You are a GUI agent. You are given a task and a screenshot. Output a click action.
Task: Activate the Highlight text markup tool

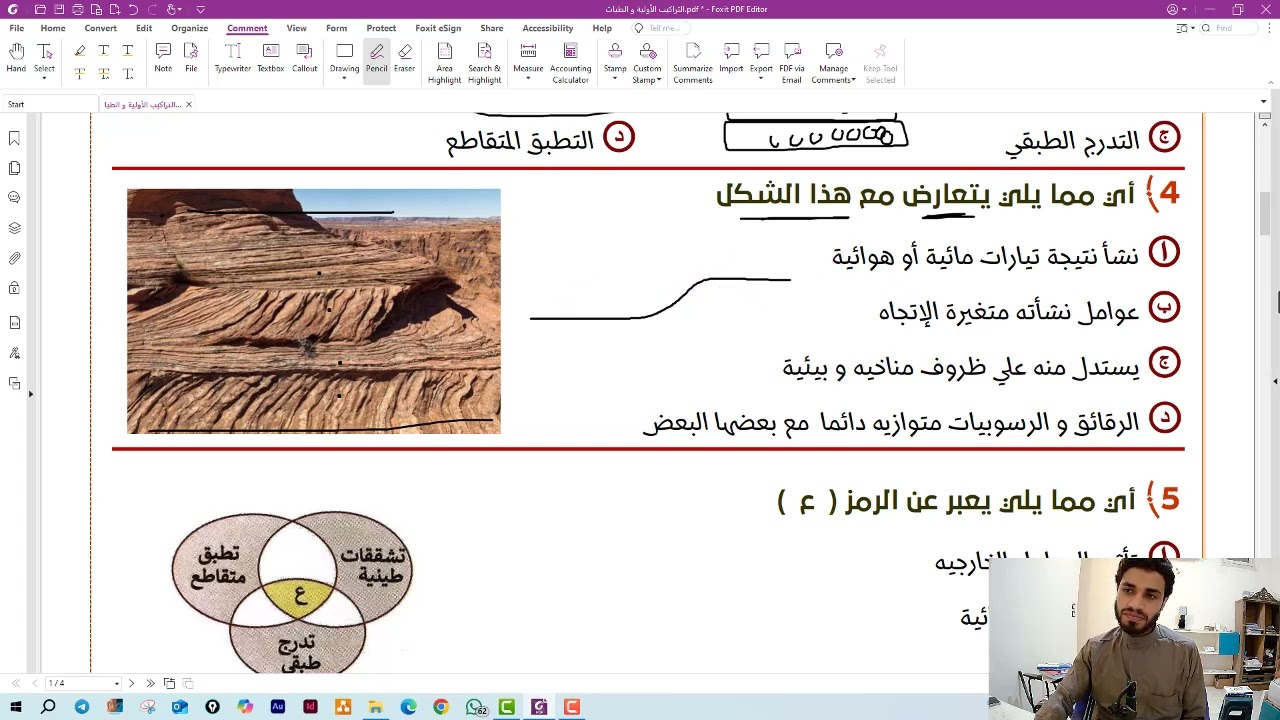pos(80,50)
